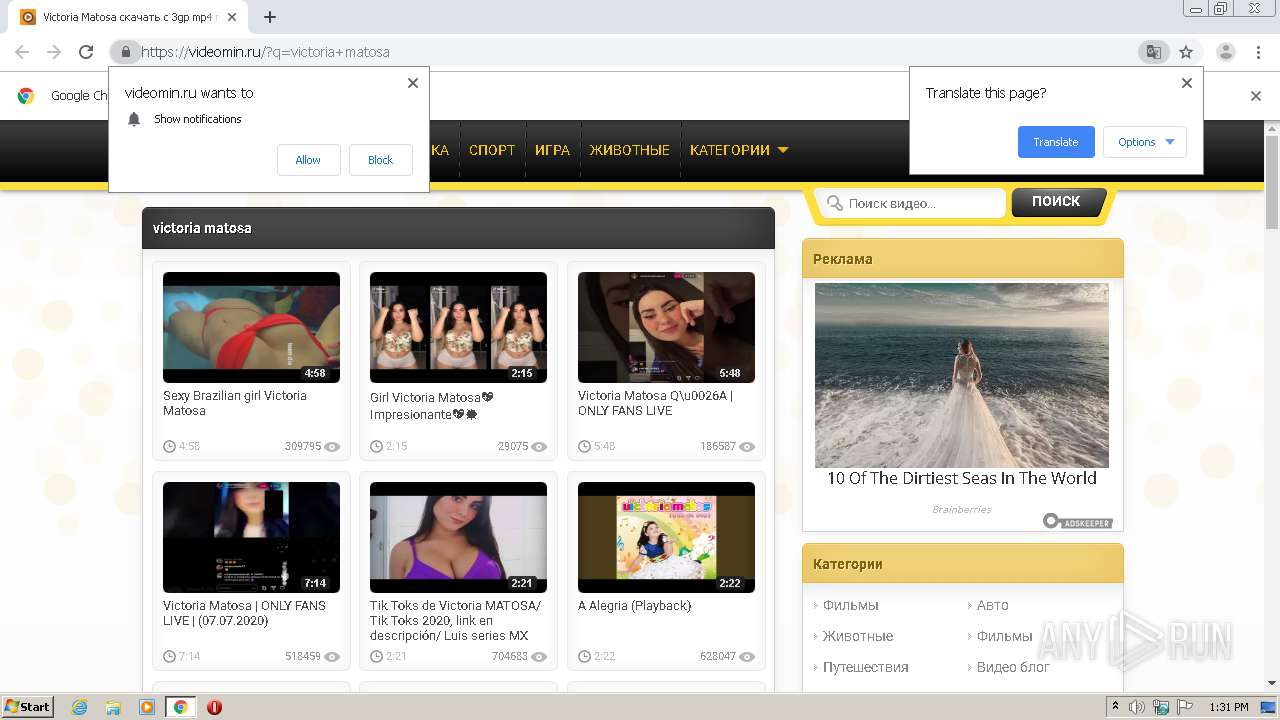
Task: Click the browser forward arrow
Action: pyautogui.click(x=54, y=52)
